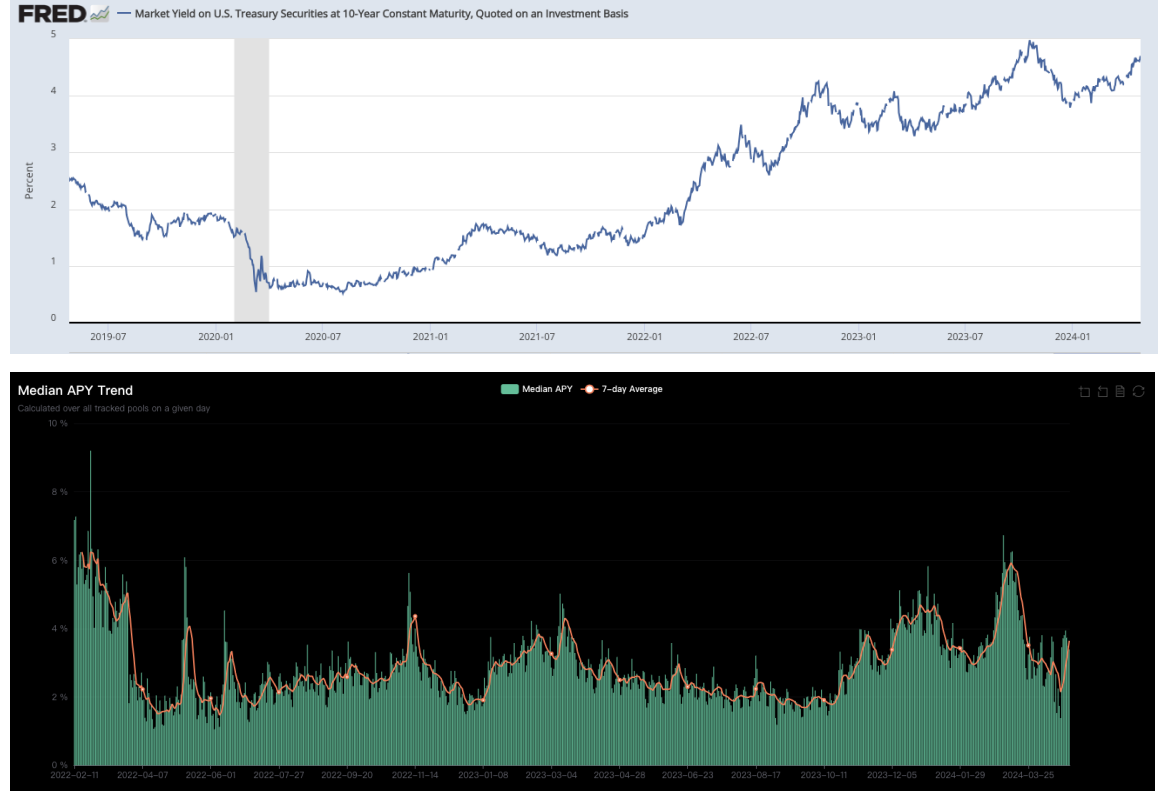
Task: Activate the area zoom tool icon
Action: click(1085, 391)
